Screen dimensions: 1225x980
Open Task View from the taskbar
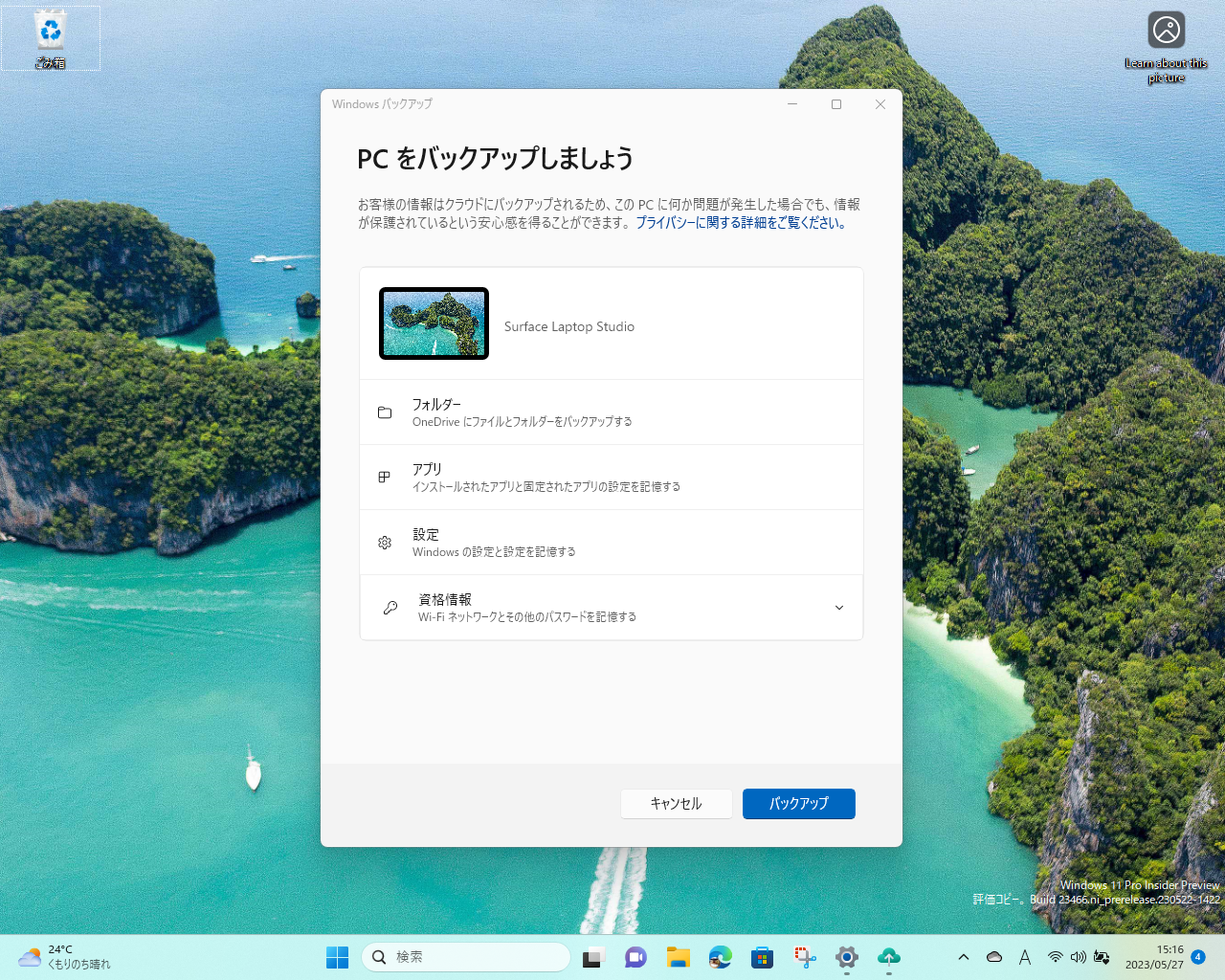tap(593, 957)
